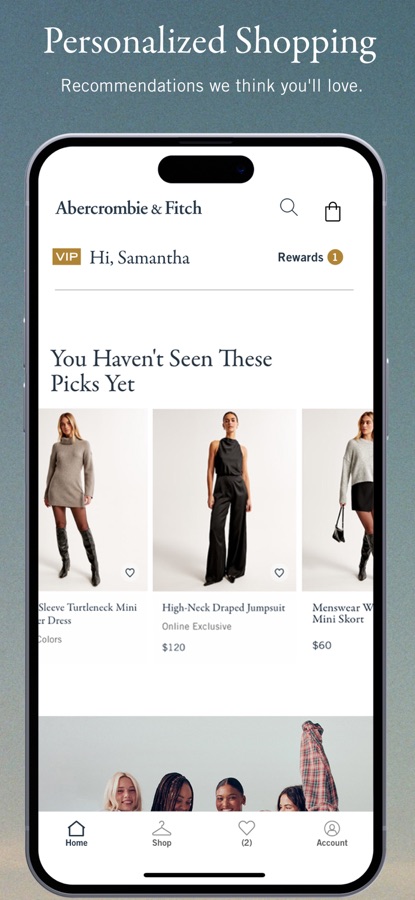415x900 pixels.
Task: Favorite the turtleneck mini dress with heart
Action: [x=130, y=572]
